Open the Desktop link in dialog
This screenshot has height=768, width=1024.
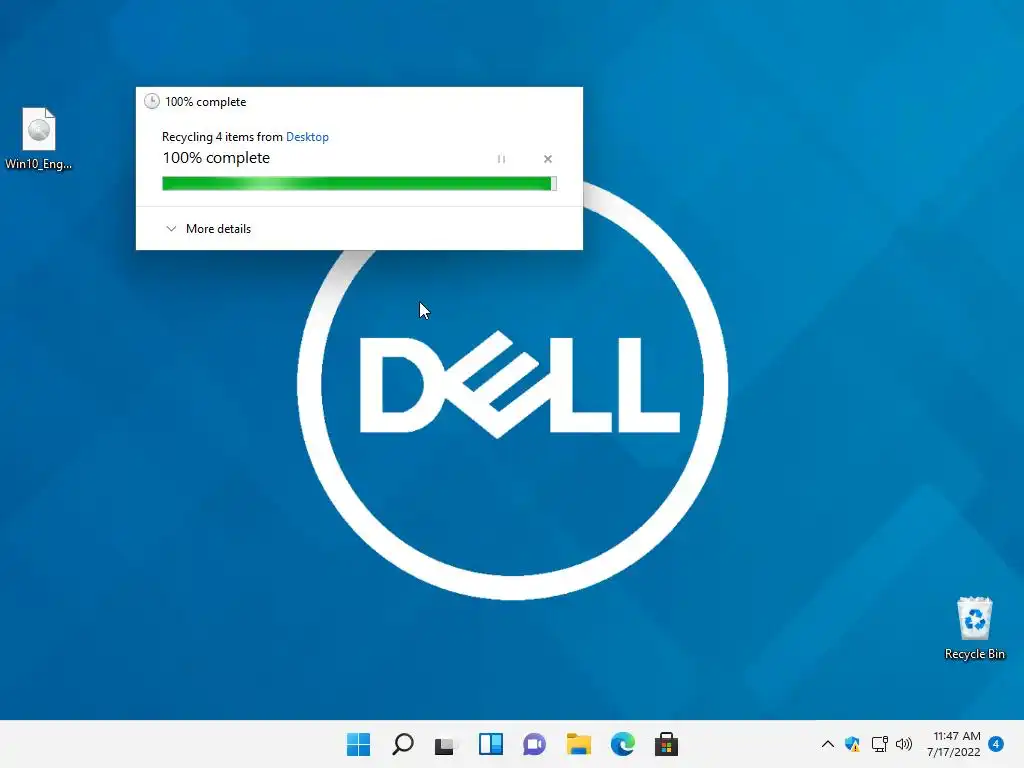(x=307, y=137)
